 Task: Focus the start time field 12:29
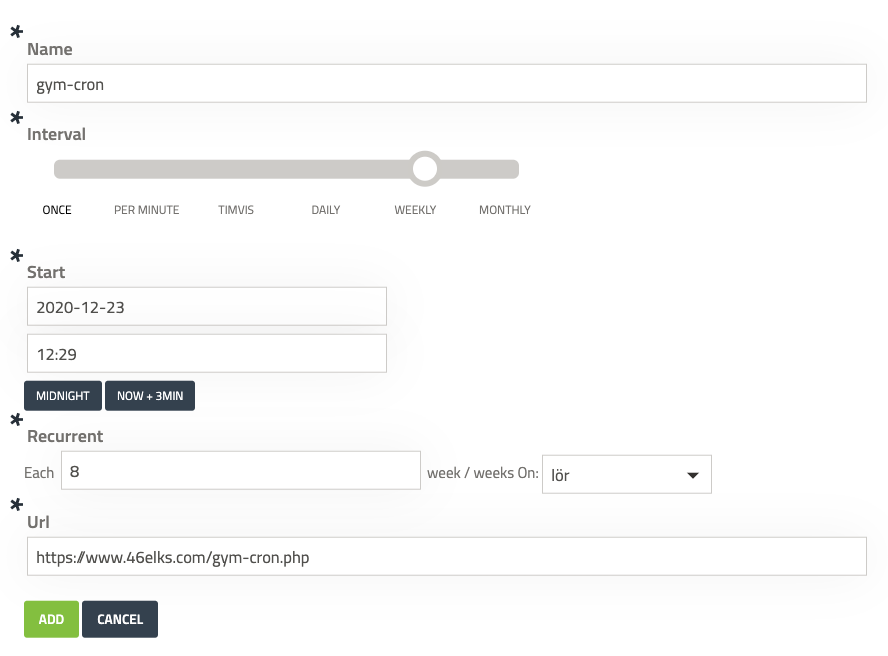[x=206, y=353]
